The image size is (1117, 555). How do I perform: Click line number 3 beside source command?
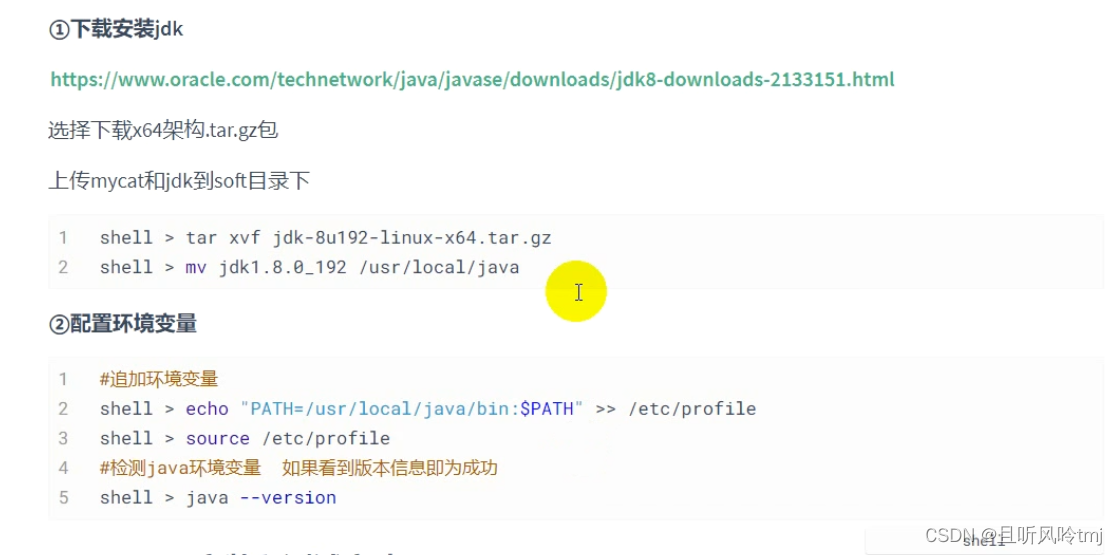[x=63, y=438]
